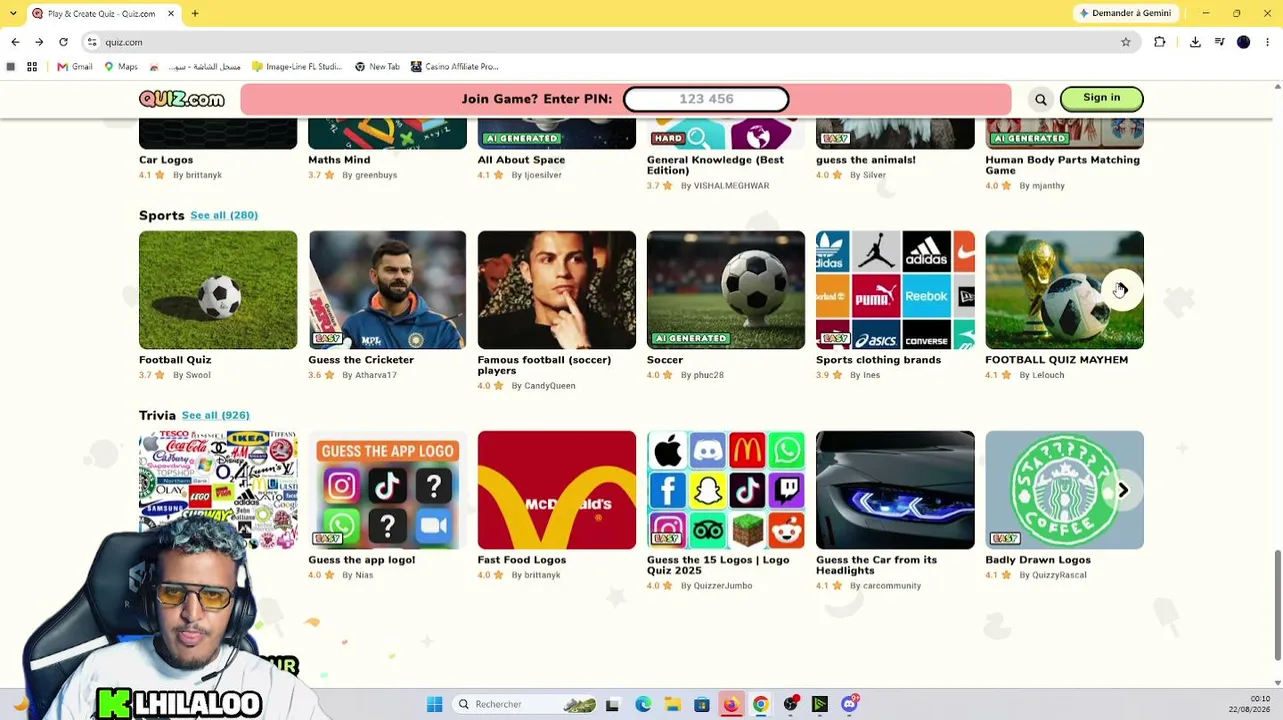The width and height of the screenshot is (1283, 720).
Task: Click author name QuizzerJumbo
Action: point(722,586)
